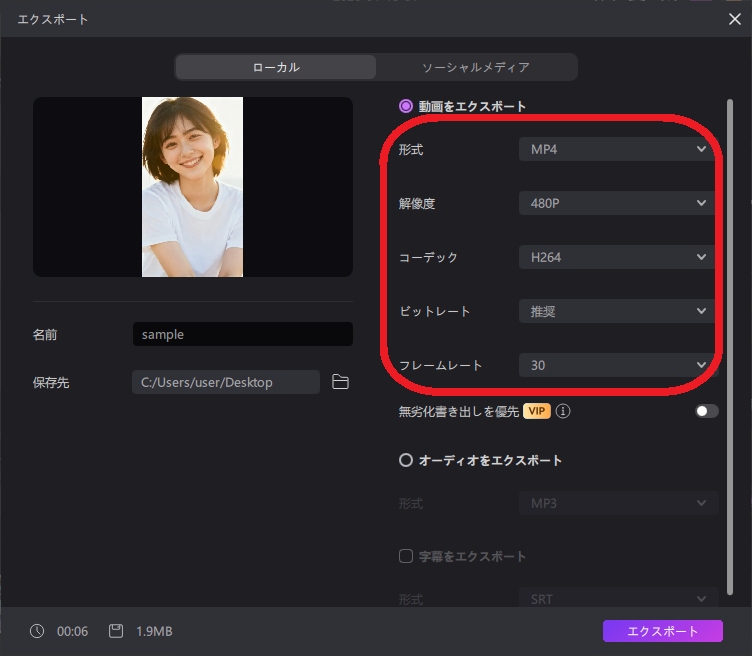The image size is (752, 656).
Task: Check the 字幕をエクスポート checkbox
Action: tap(406, 556)
